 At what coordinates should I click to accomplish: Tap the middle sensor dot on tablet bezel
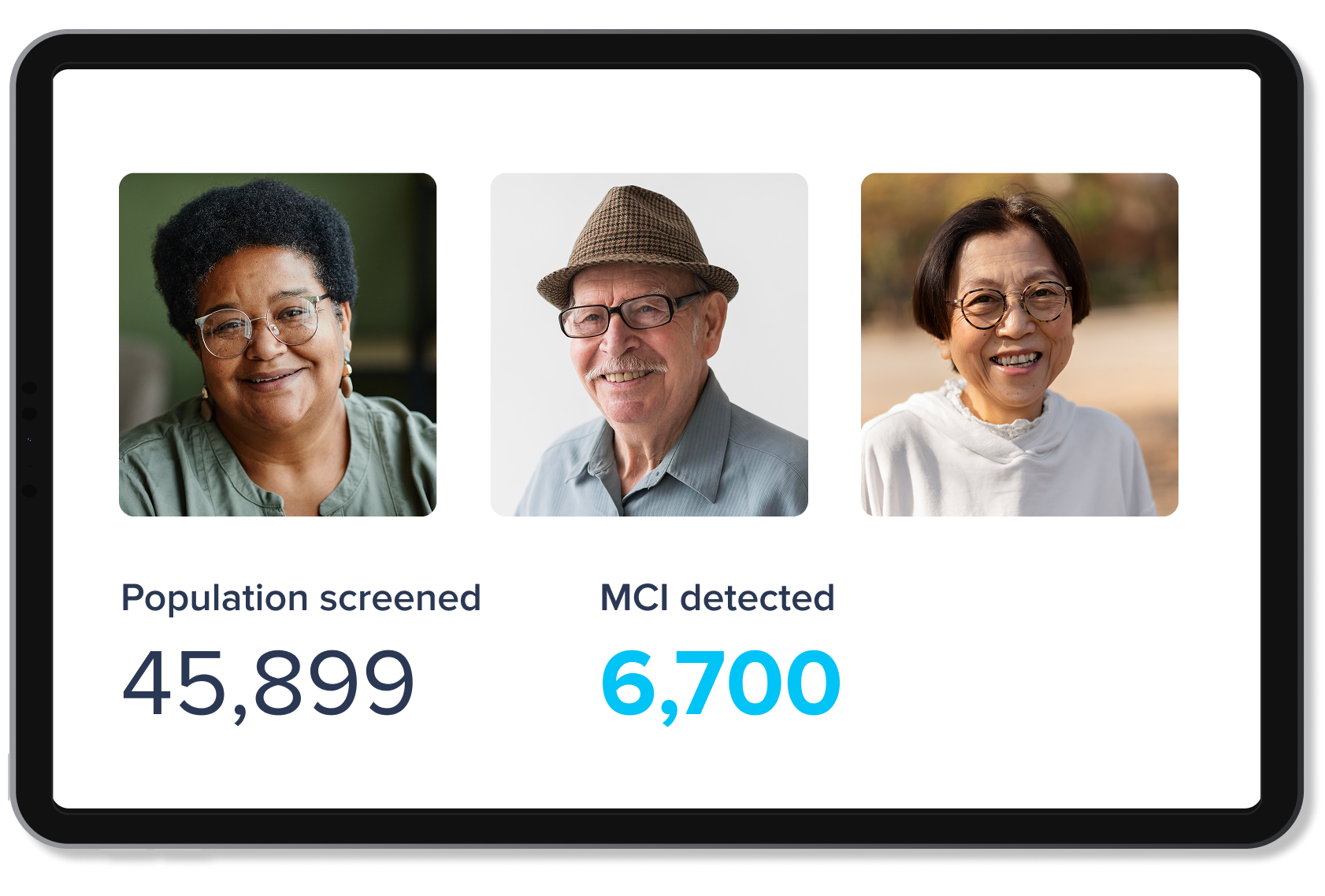click(x=29, y=413)
